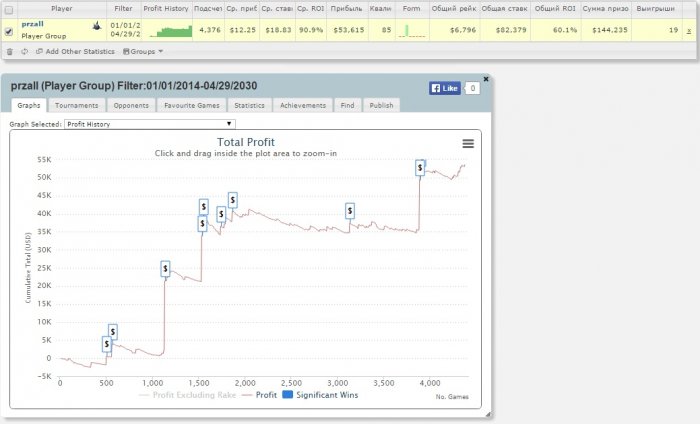Click the Form mini bar chart
This screenshot has width=700, height=424.
coord(412,30)
